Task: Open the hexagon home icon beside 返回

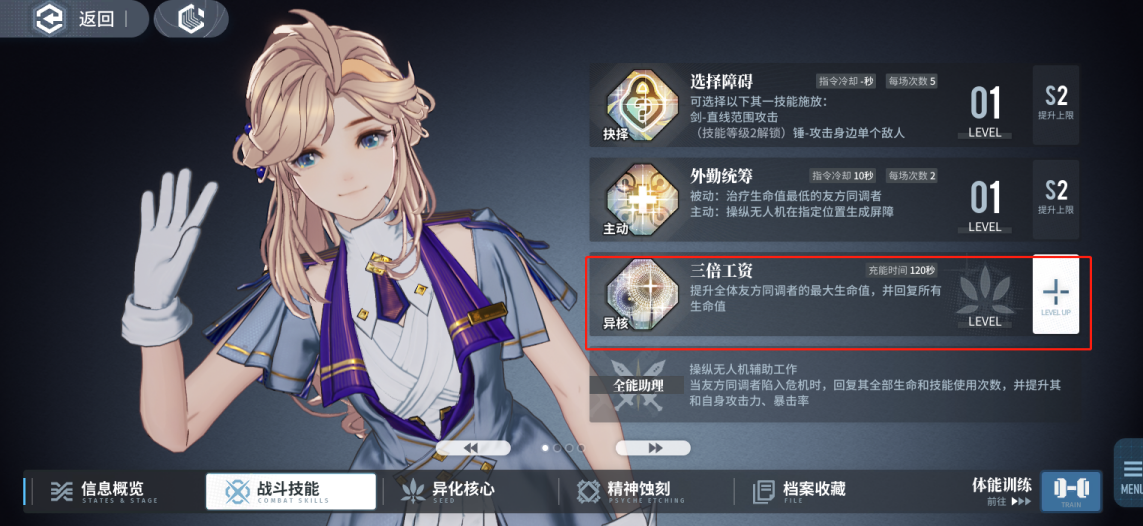Action: click(x=192, y=19)
